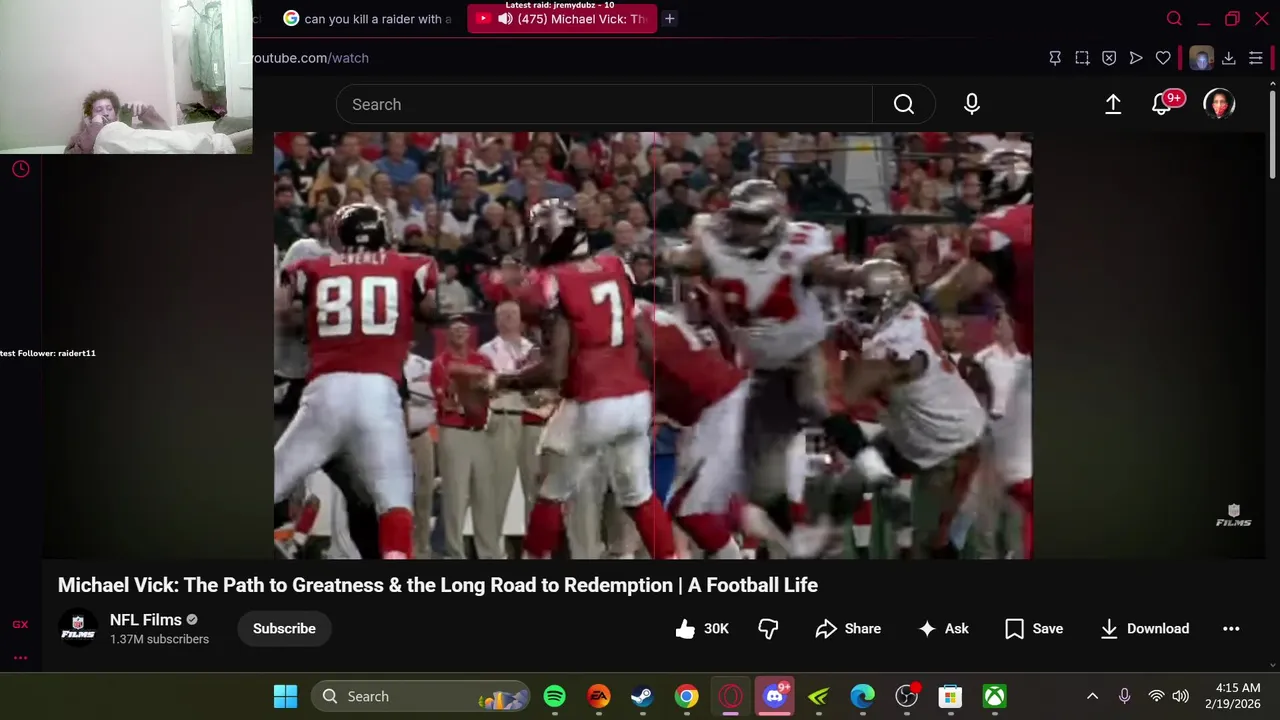Viewport: 1280px width, 720px height.
Task: Open YouTube account avatar menu
Action: pyautogui.click(x=1219, y=104)
